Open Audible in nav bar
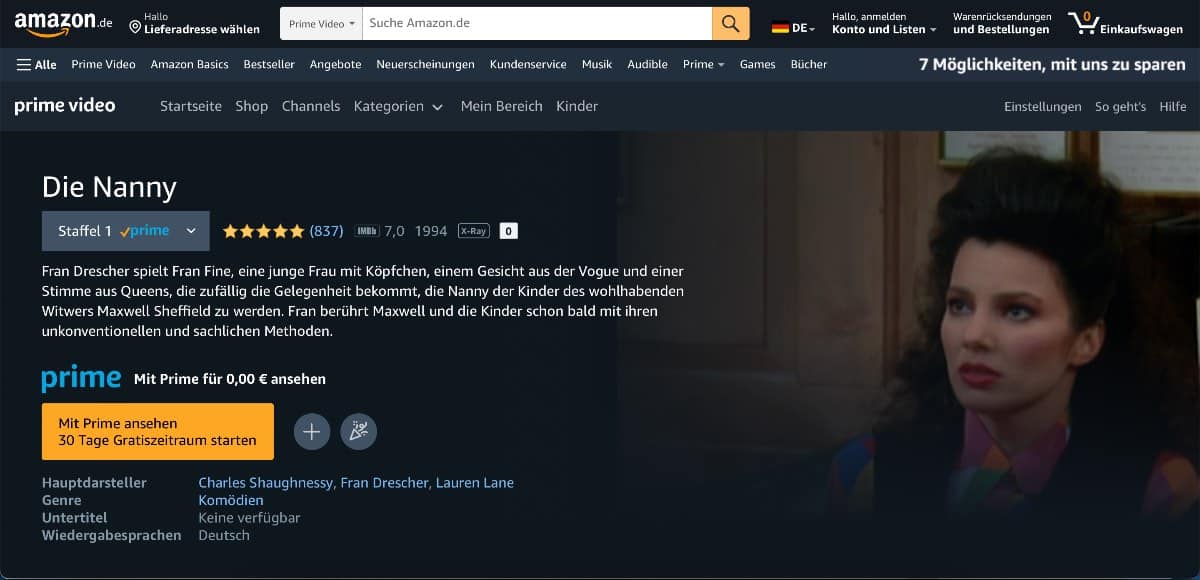 [648, 64]
